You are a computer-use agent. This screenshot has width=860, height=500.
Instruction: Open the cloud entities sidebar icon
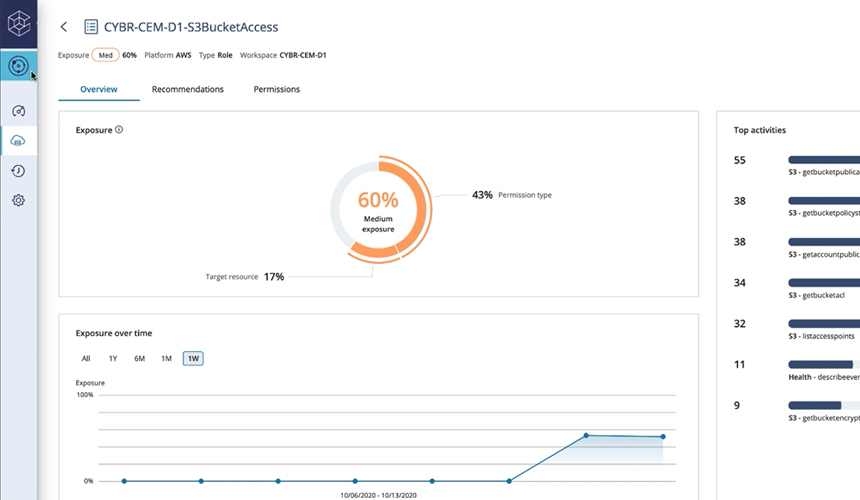pos(18,141)
